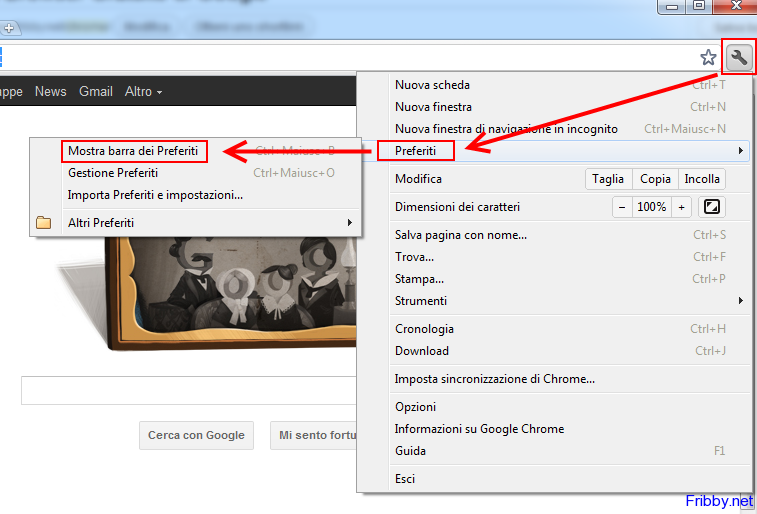Select Importa Preferiti e impostazioni
The image size is (757, 514).
196,195
